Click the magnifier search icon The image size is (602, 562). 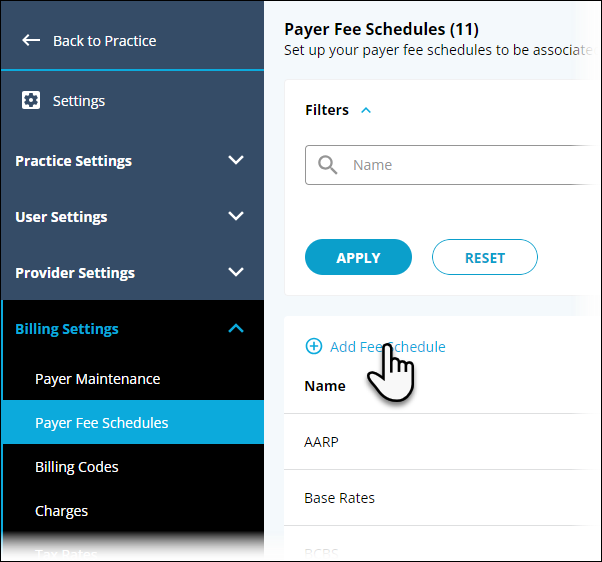[x=327, y=165]
